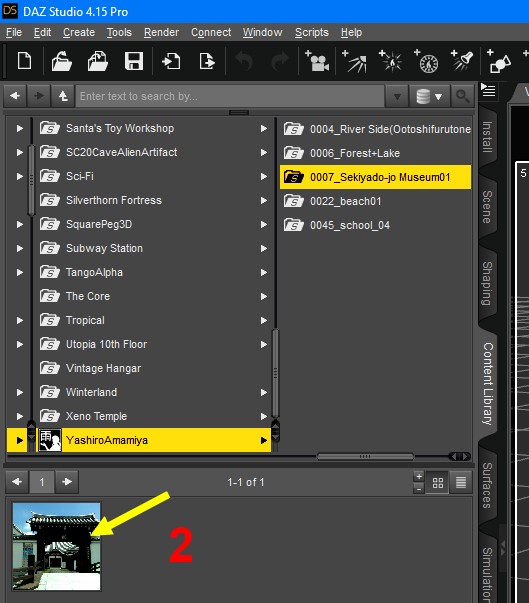Screen dimensions: 529x603
Task: Select the Sekiyado-jo Museum gate thumbnail
Action: (57, 546)
